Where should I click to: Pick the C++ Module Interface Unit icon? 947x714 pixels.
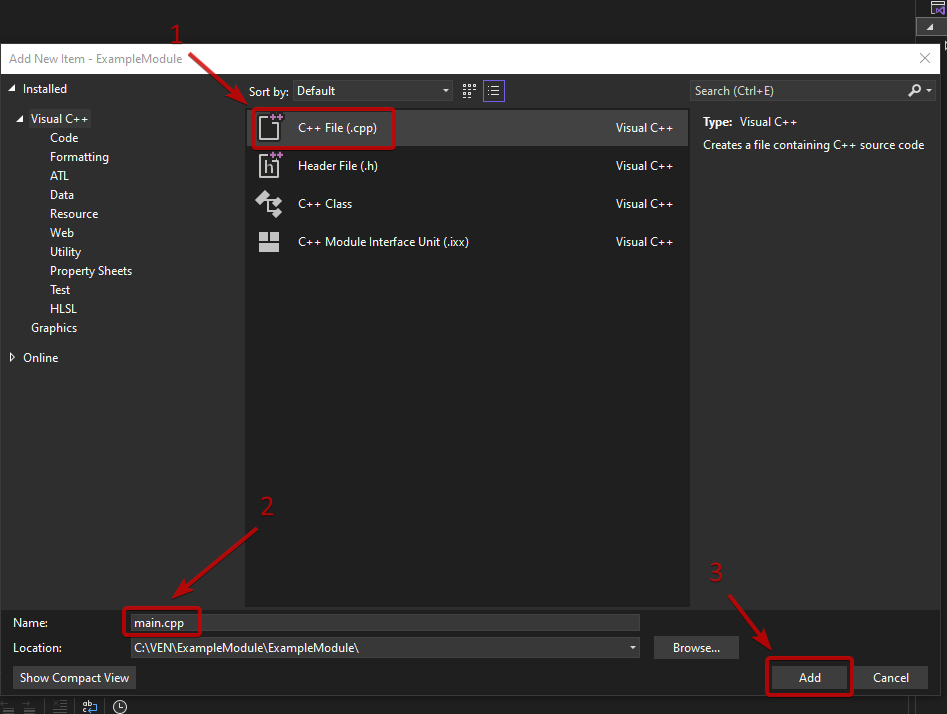point(270,242)
